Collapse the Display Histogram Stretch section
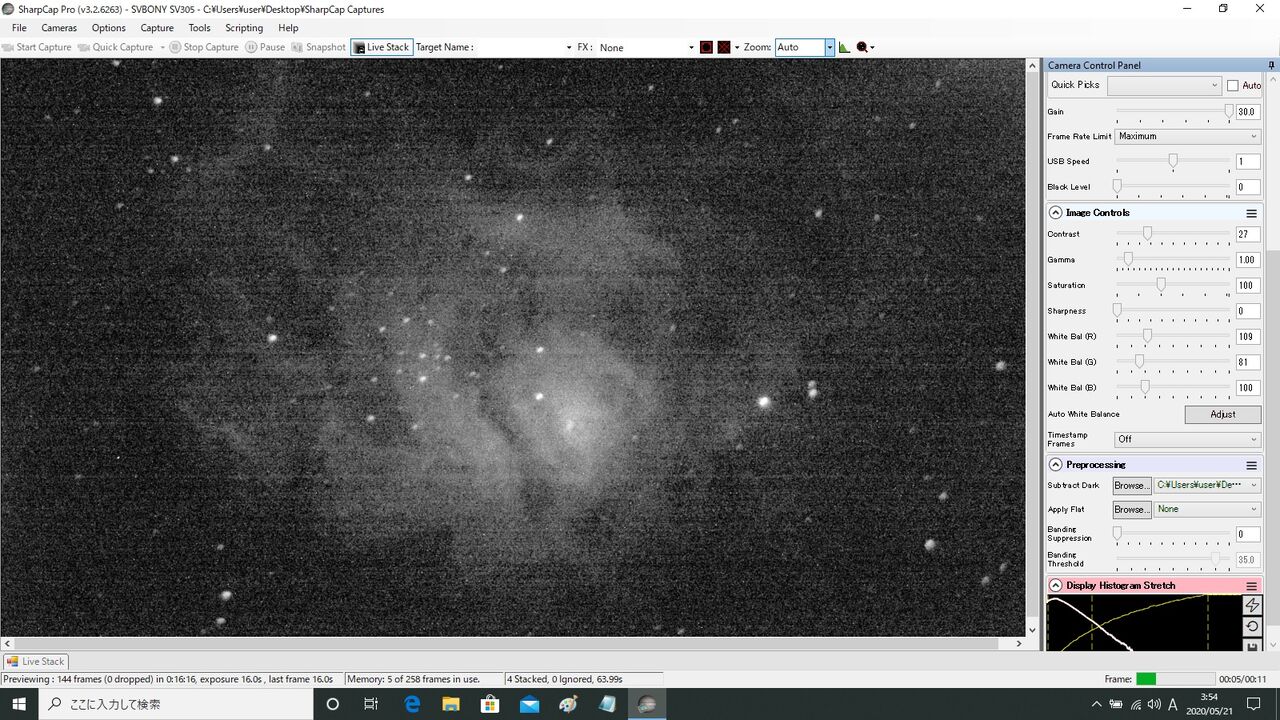This screenshot has width=1280, height=720. 1055,586
